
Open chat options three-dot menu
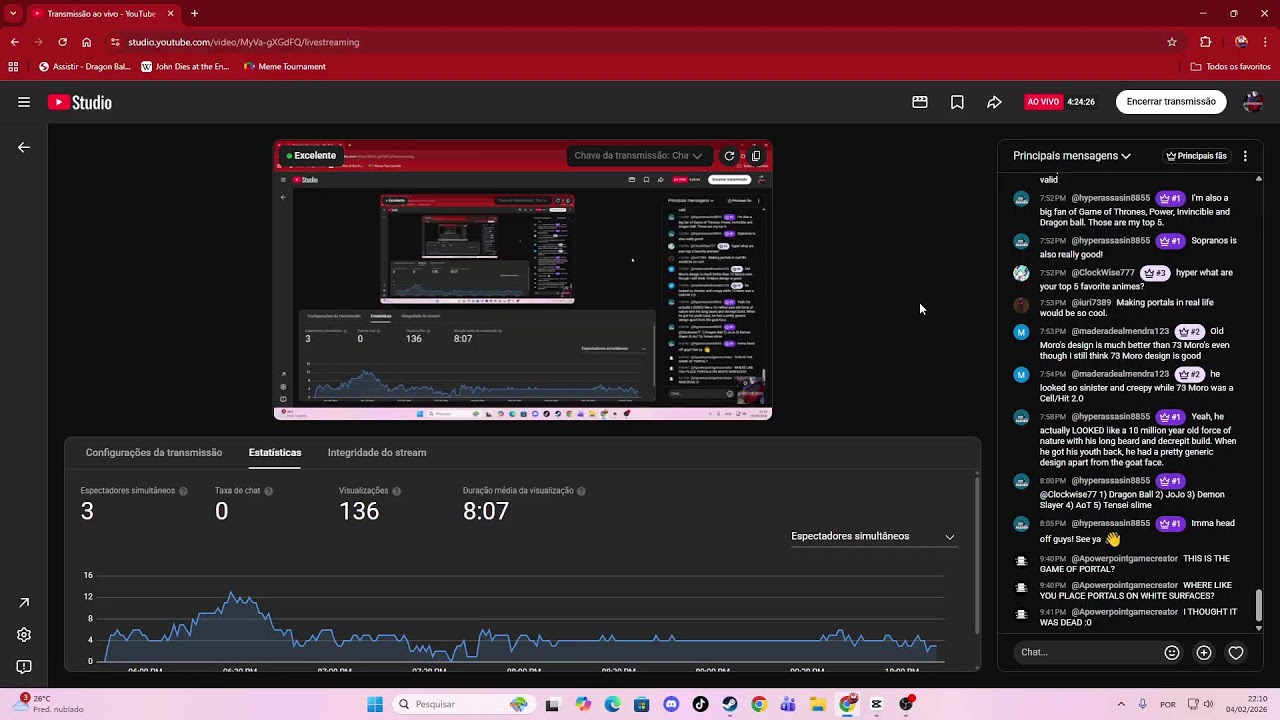coord(1245,156)
